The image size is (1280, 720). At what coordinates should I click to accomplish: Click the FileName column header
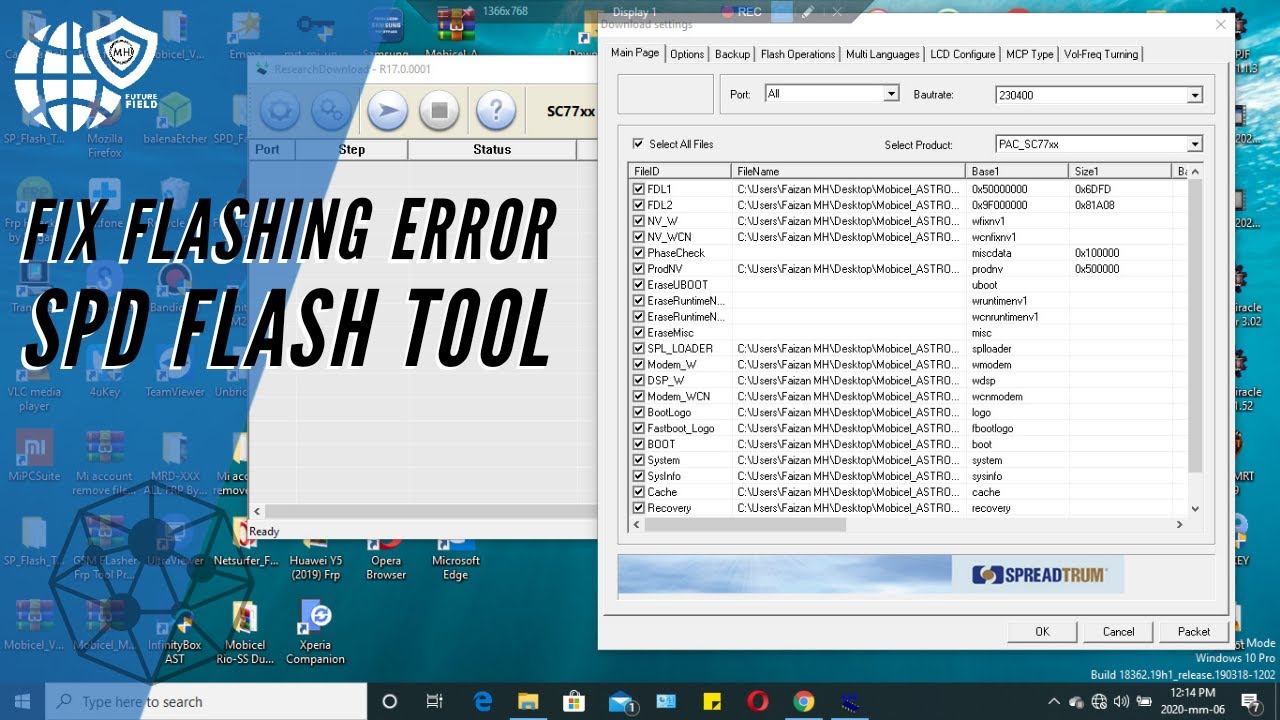click(x=849, y=172)
